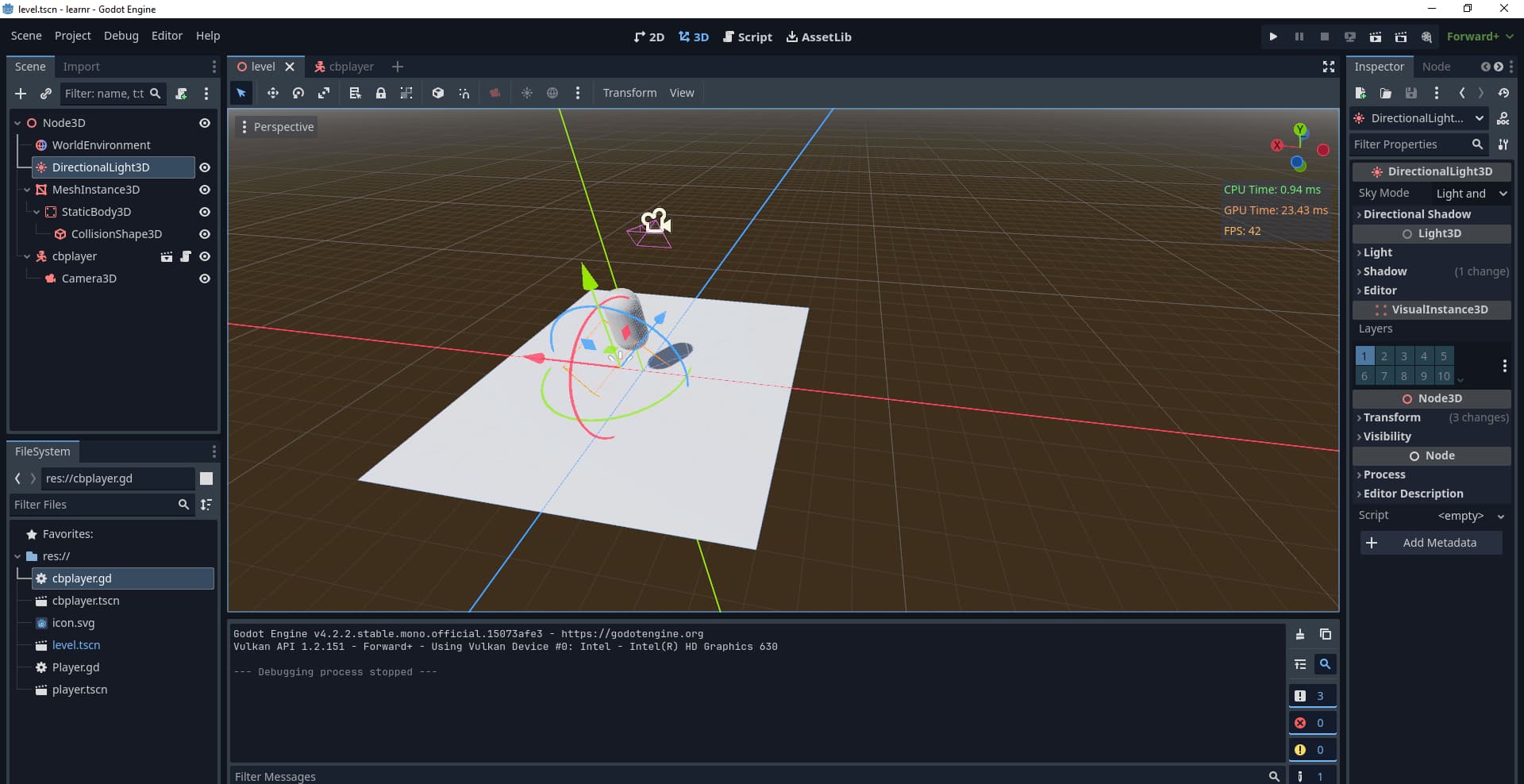Select the Rotate mode tool

pyautogui.click(x=298, y=93)
